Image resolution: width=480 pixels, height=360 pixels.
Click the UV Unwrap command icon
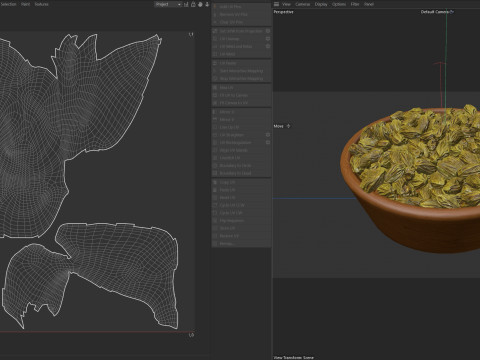(215, 39)
